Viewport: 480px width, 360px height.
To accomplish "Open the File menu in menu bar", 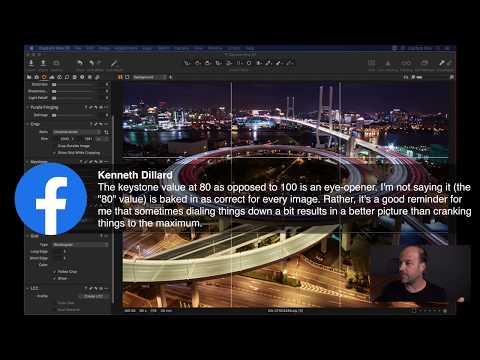I will [78, 48].
